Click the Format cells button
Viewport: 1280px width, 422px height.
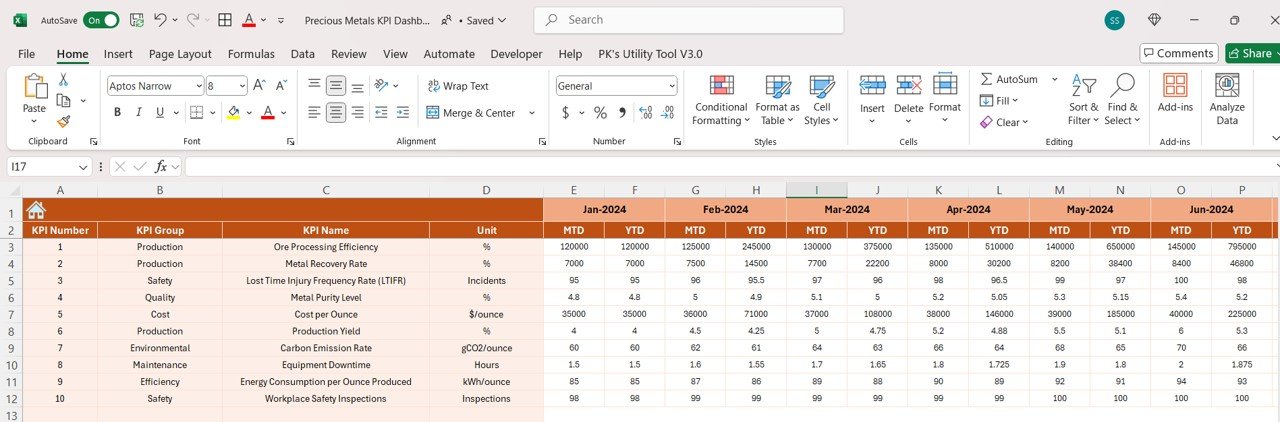945,99
